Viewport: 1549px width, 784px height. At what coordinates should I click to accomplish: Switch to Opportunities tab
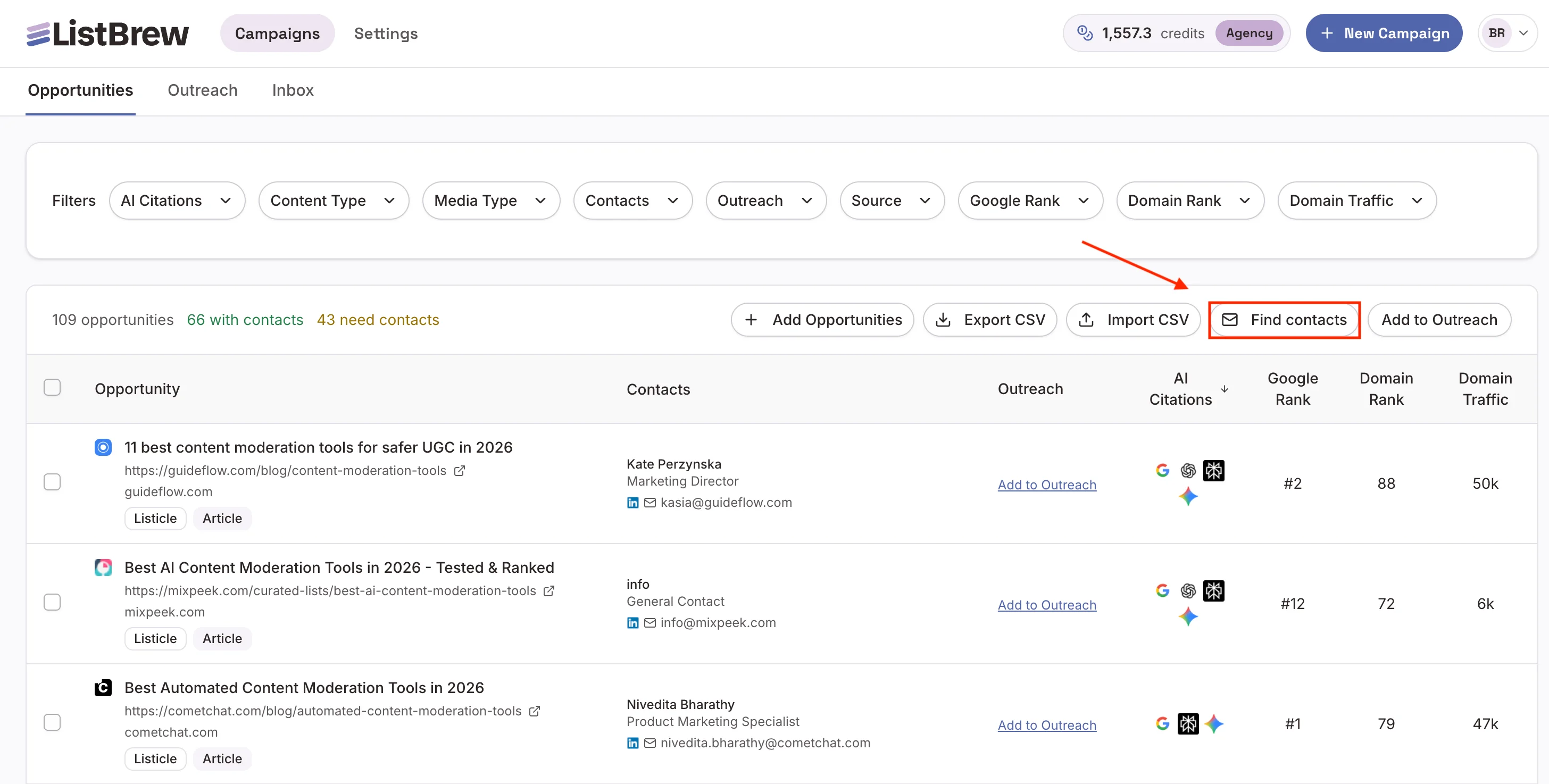(x=80, y=90)
